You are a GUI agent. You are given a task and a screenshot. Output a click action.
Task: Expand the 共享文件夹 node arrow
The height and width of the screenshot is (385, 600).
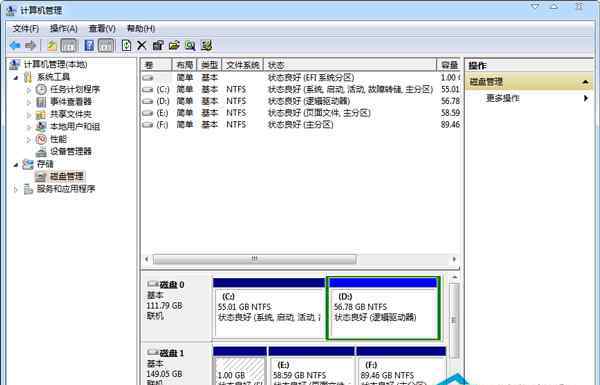click(29, 115)
